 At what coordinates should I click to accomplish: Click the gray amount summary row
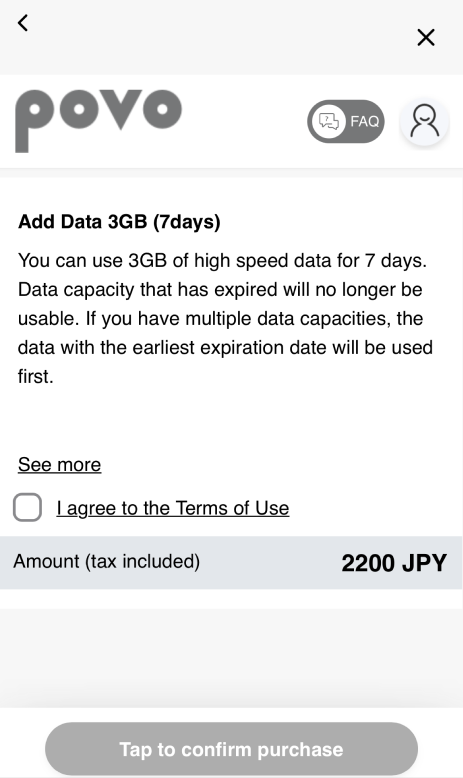tap(231, 563)
